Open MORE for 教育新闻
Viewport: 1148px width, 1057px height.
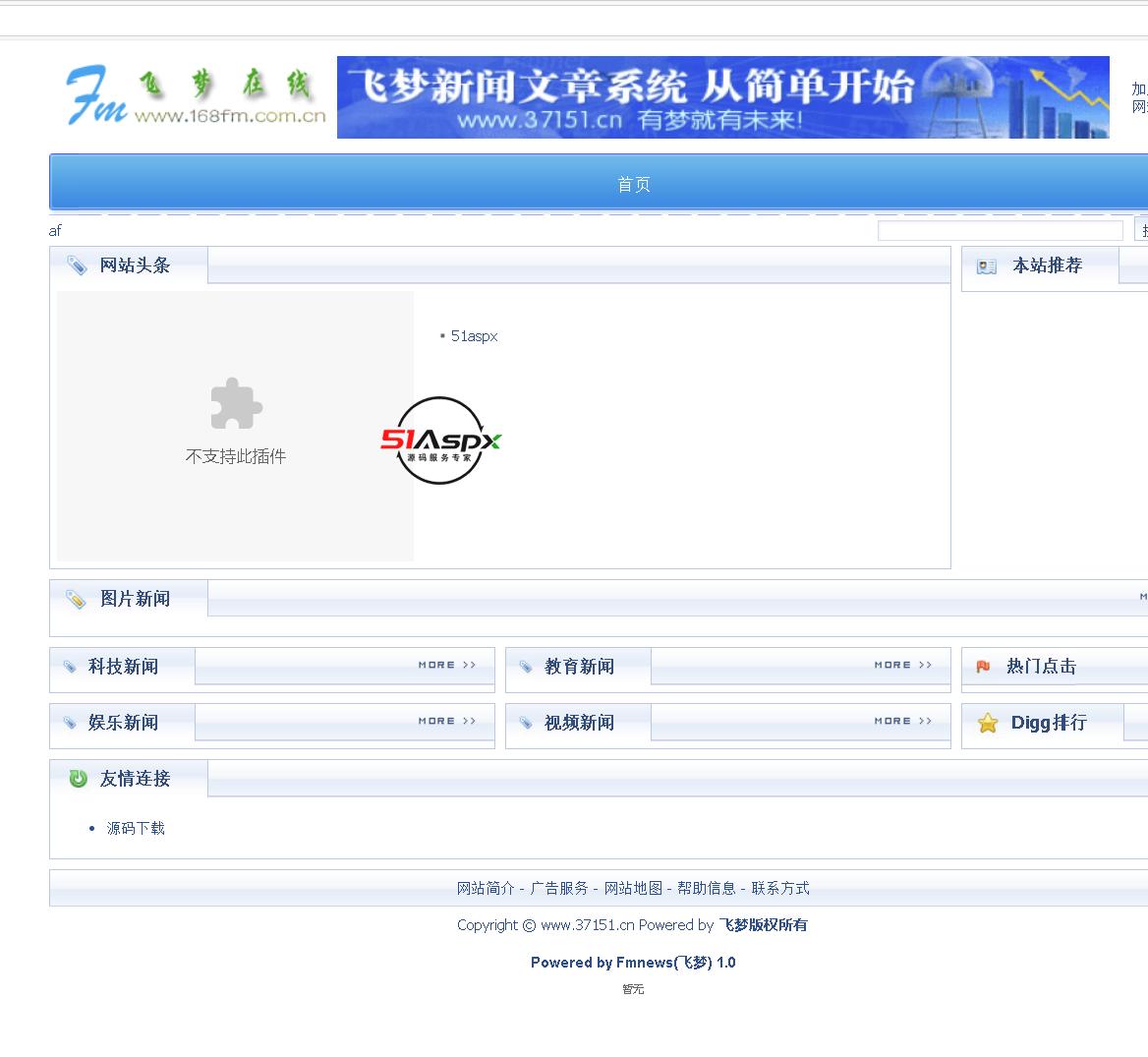point(903,665)
